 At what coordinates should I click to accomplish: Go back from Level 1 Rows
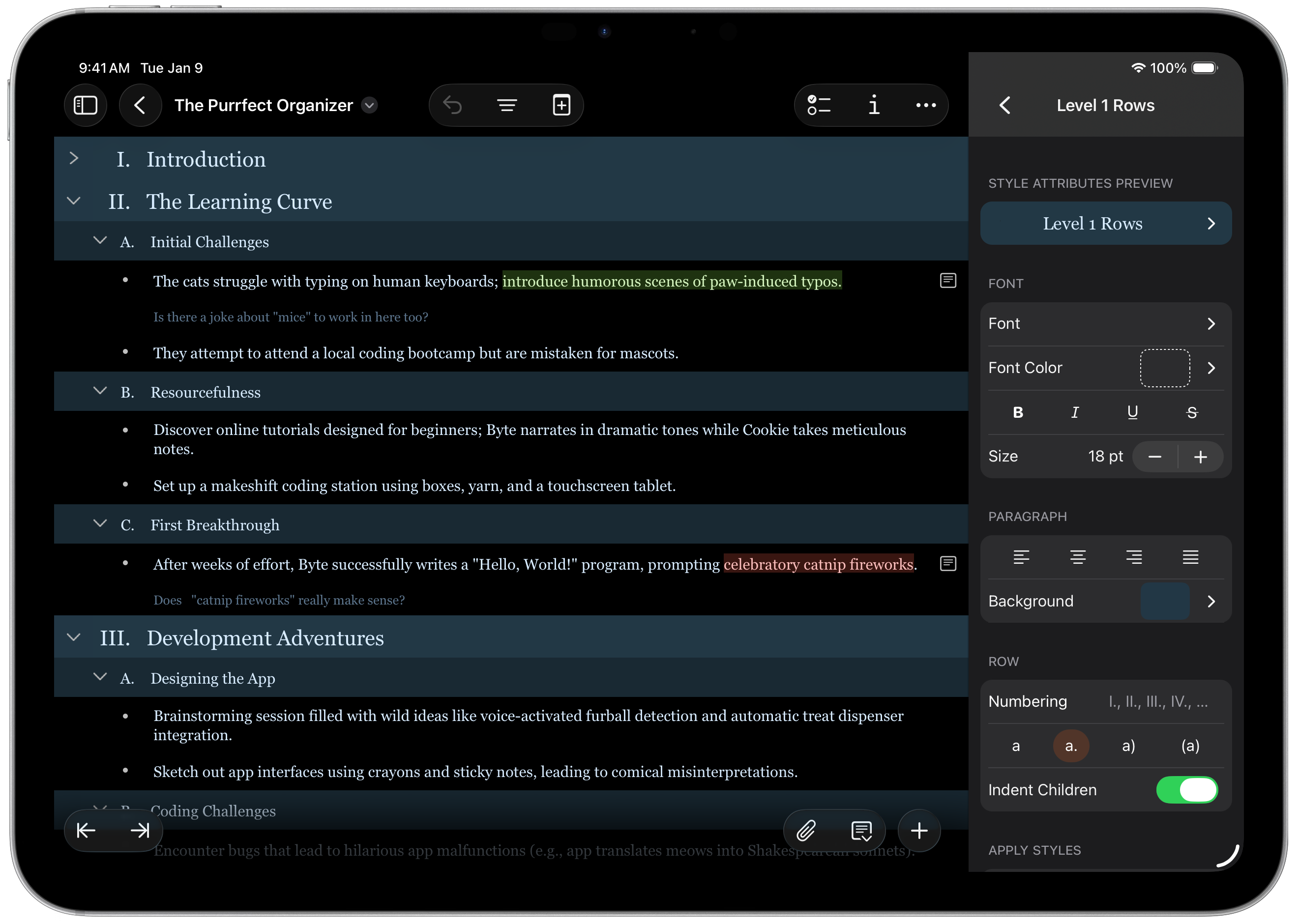coord(1005,105)
